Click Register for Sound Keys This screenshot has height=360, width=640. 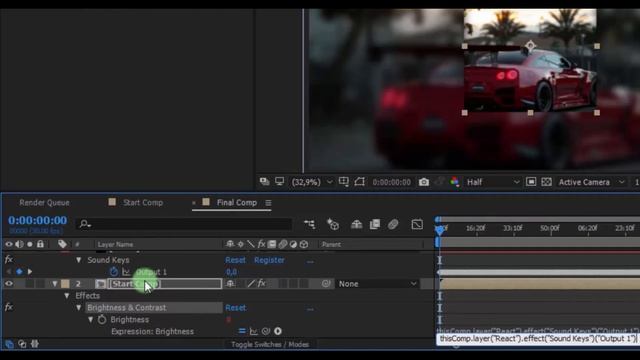[x=269, y=260]
